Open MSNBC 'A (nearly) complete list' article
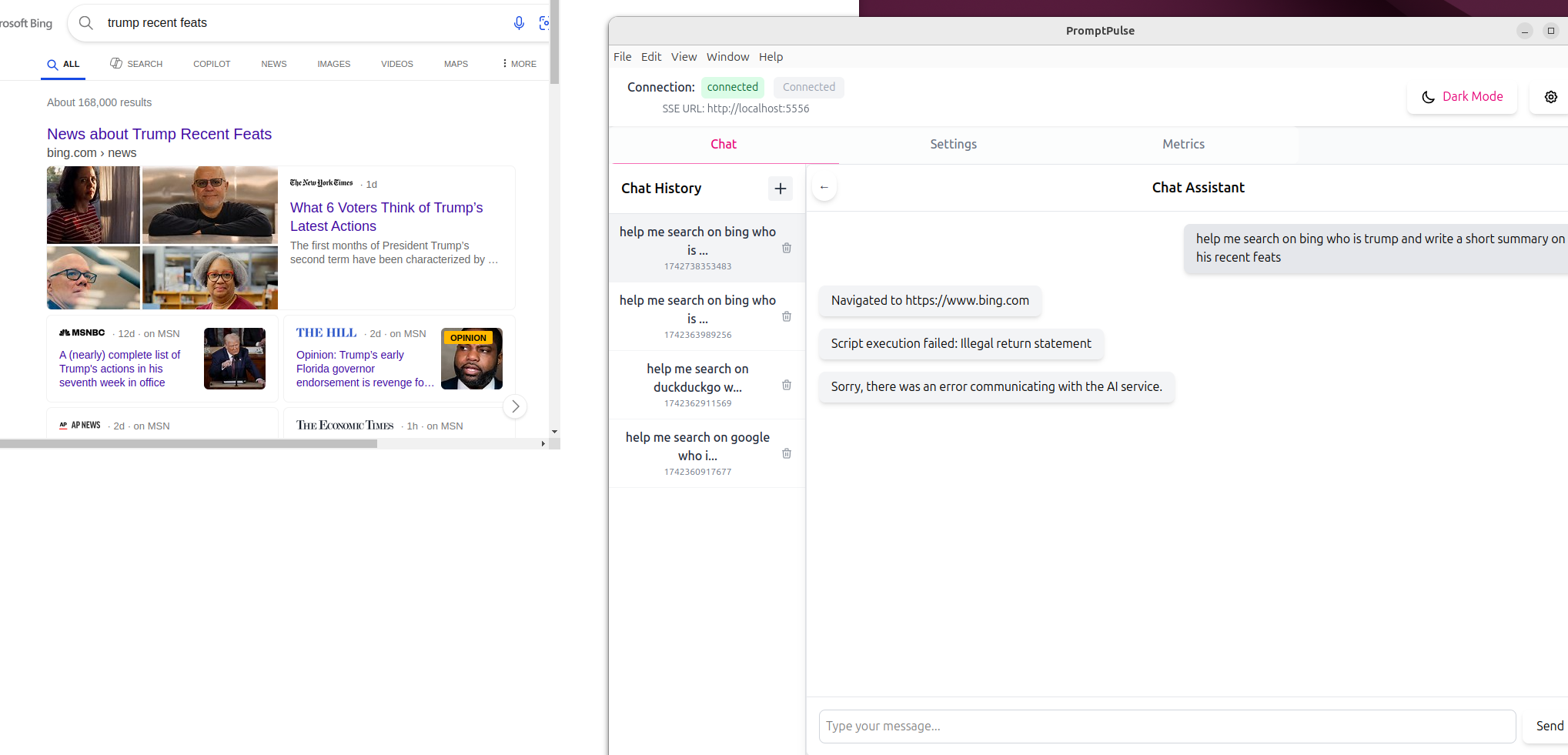The width and height of the screenshot is (1568, 755). (x=119, y=369)
